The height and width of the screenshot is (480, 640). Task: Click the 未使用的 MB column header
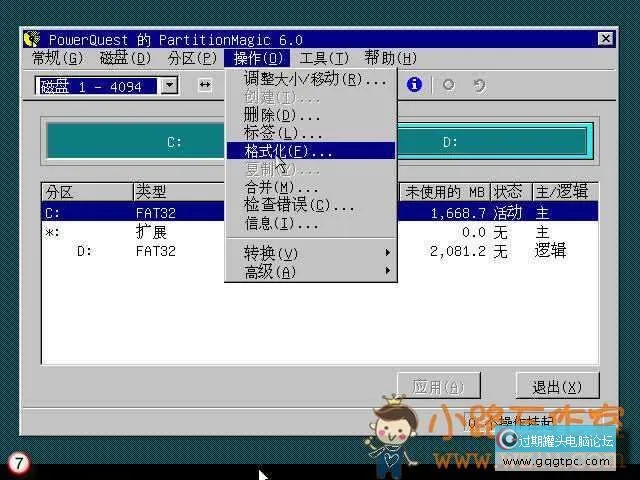pos(444,191)
